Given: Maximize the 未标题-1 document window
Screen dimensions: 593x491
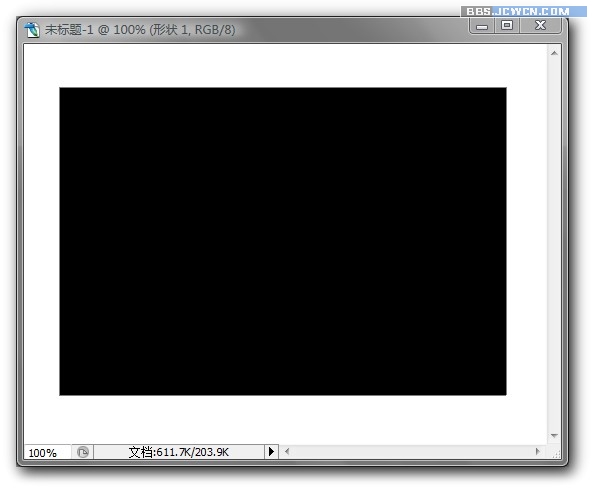Looking at the screenshot, I should 507,26.
